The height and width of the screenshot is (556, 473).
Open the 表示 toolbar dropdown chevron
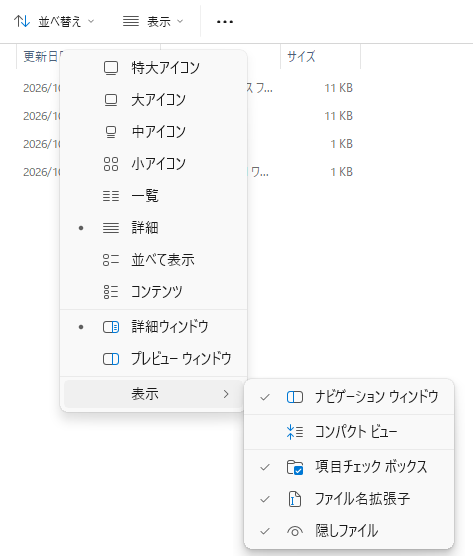180,22
